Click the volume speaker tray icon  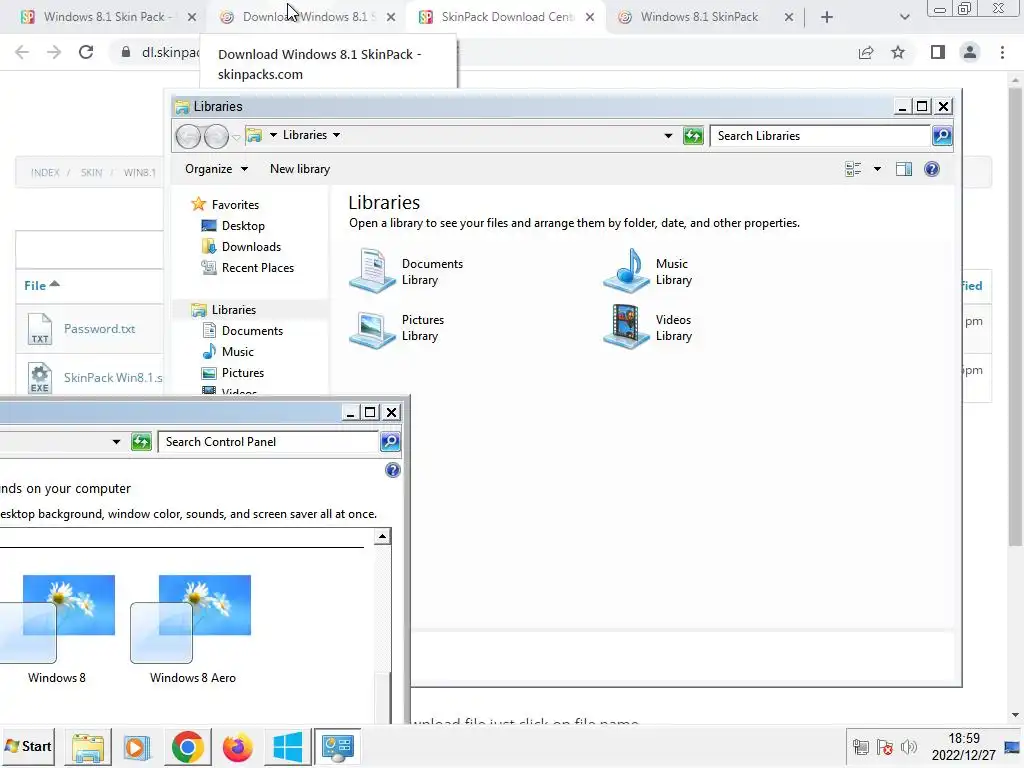pos(909,747)
